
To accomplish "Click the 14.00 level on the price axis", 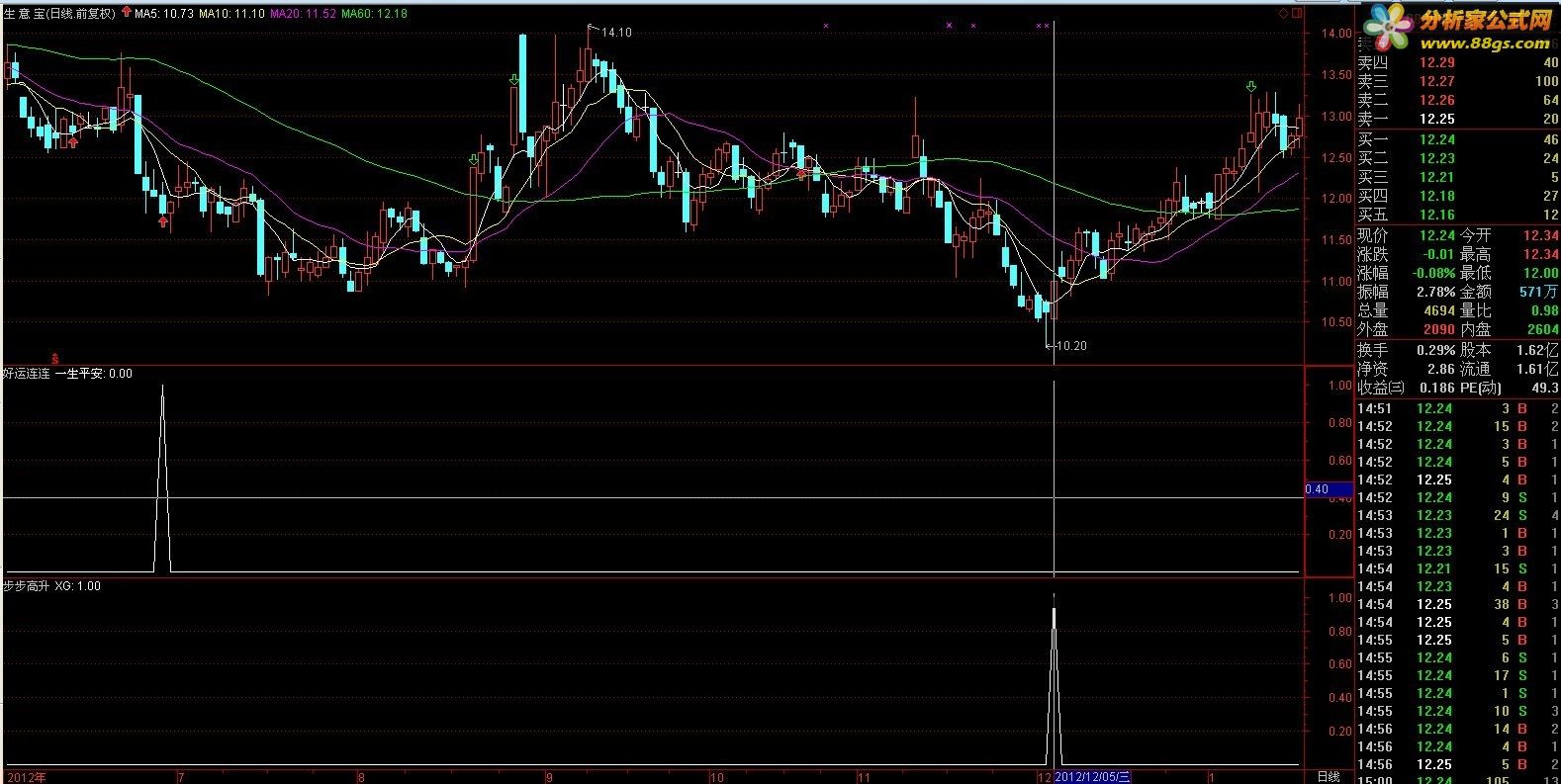I will pos(1336,33).
